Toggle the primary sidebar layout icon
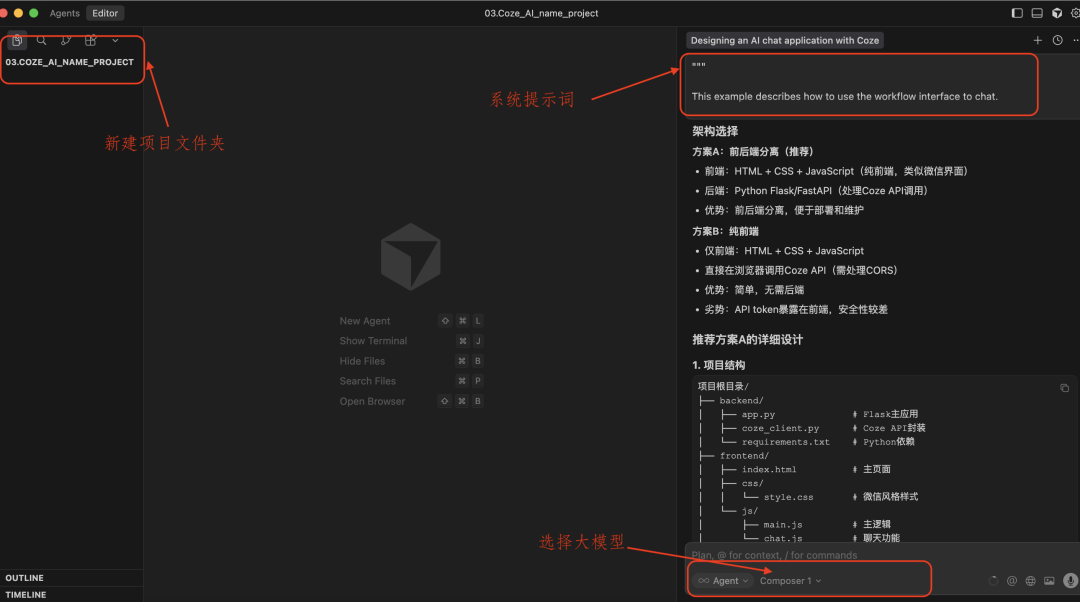 [x=1017, y=13]
